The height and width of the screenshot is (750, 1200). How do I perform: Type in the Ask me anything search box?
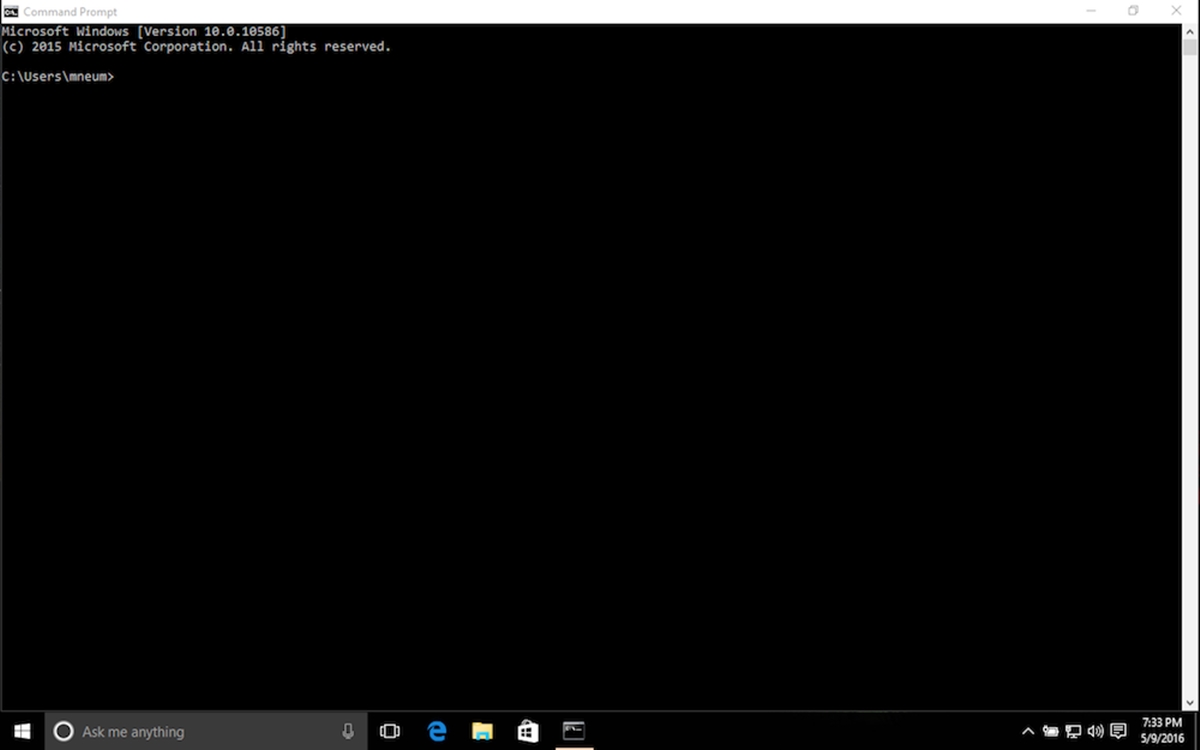coord(206,731)
